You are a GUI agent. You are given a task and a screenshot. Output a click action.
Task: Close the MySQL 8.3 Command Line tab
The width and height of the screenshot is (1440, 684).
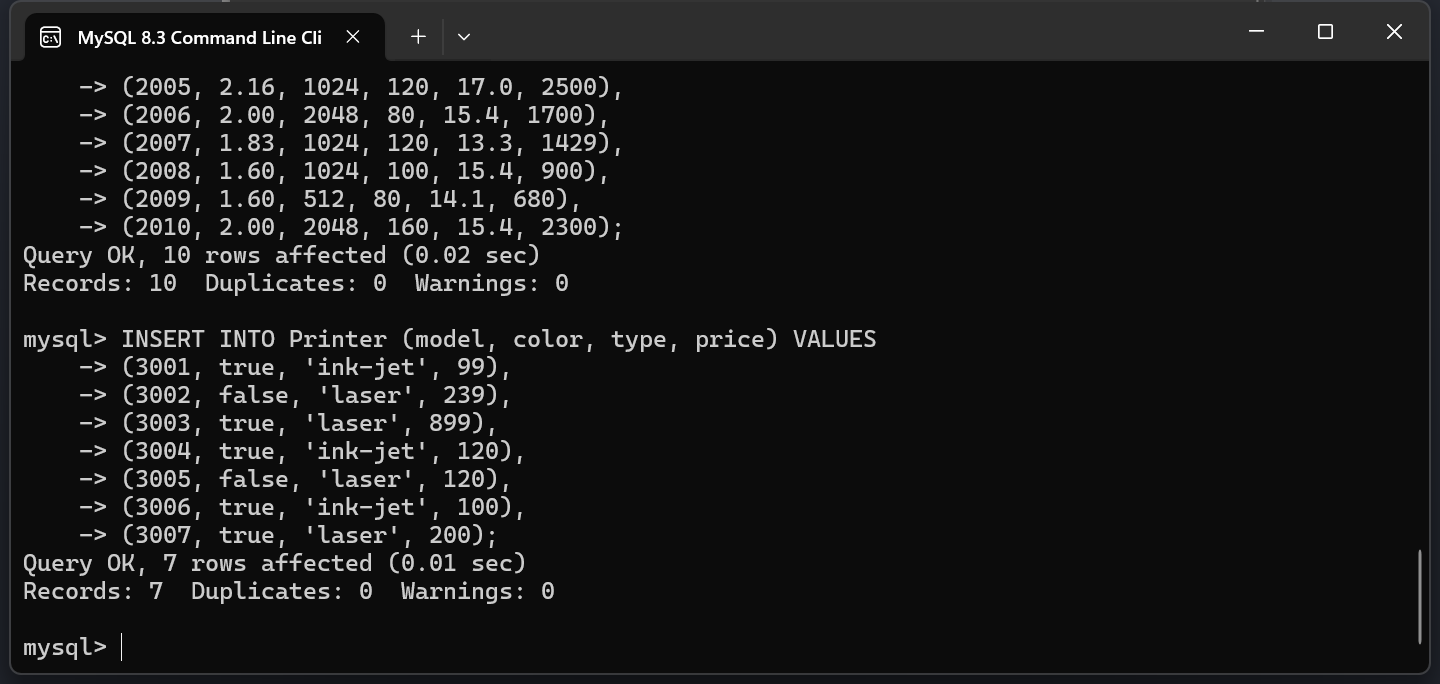point(353,37)
